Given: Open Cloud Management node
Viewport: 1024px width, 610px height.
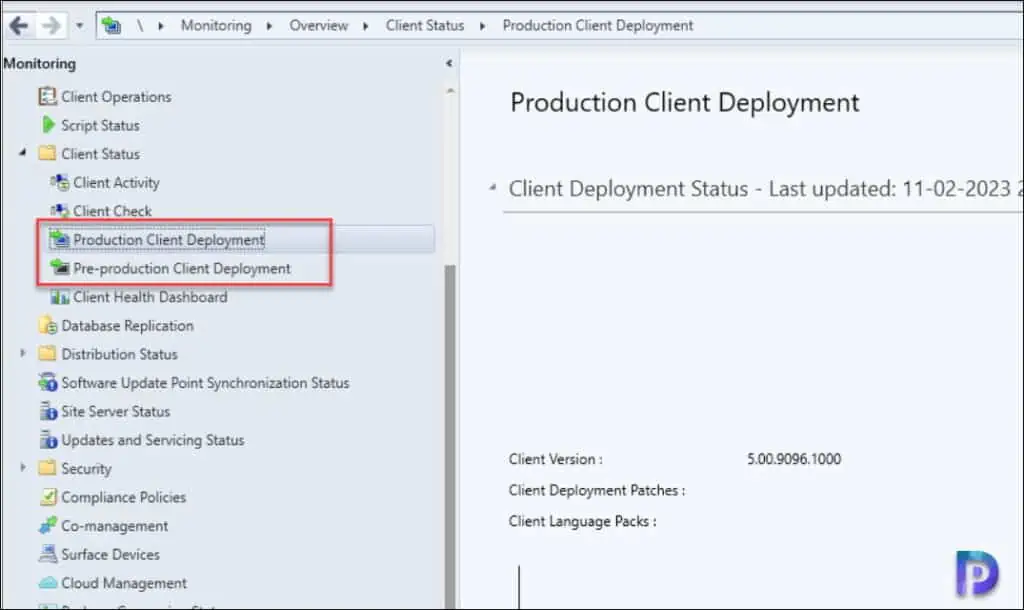Looking at the screenshot, I should 124,583.
